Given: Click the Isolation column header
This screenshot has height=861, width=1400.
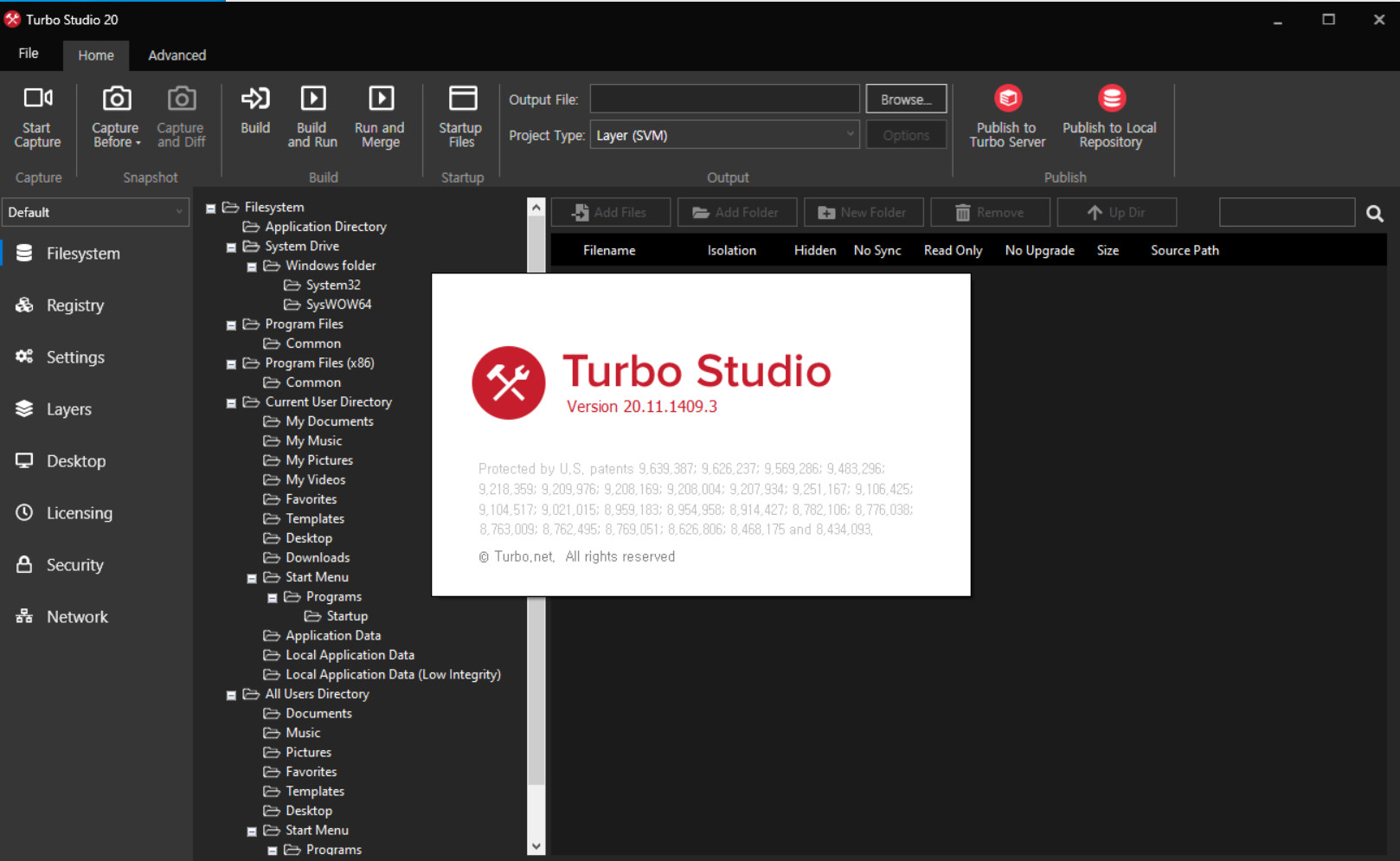Looking at the screenshot, I should (731, 250).
